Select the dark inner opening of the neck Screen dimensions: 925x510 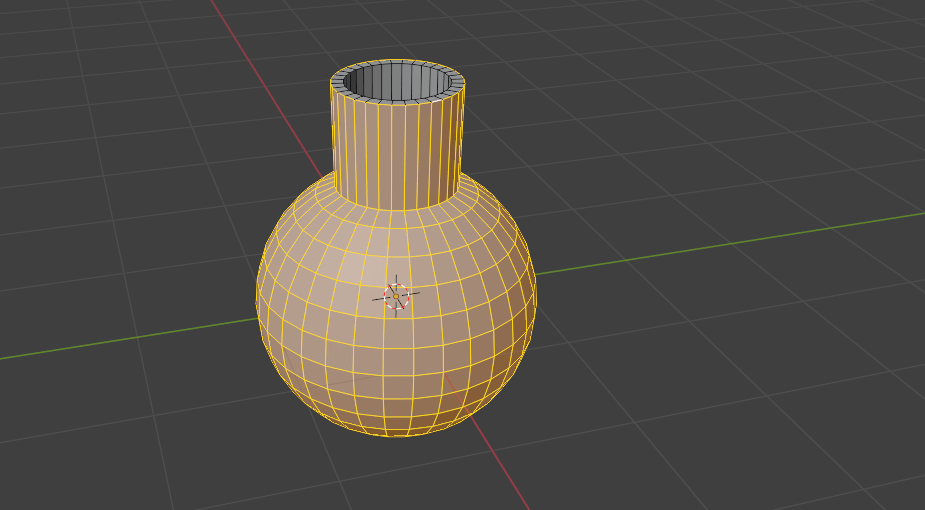tap(397, 82)
